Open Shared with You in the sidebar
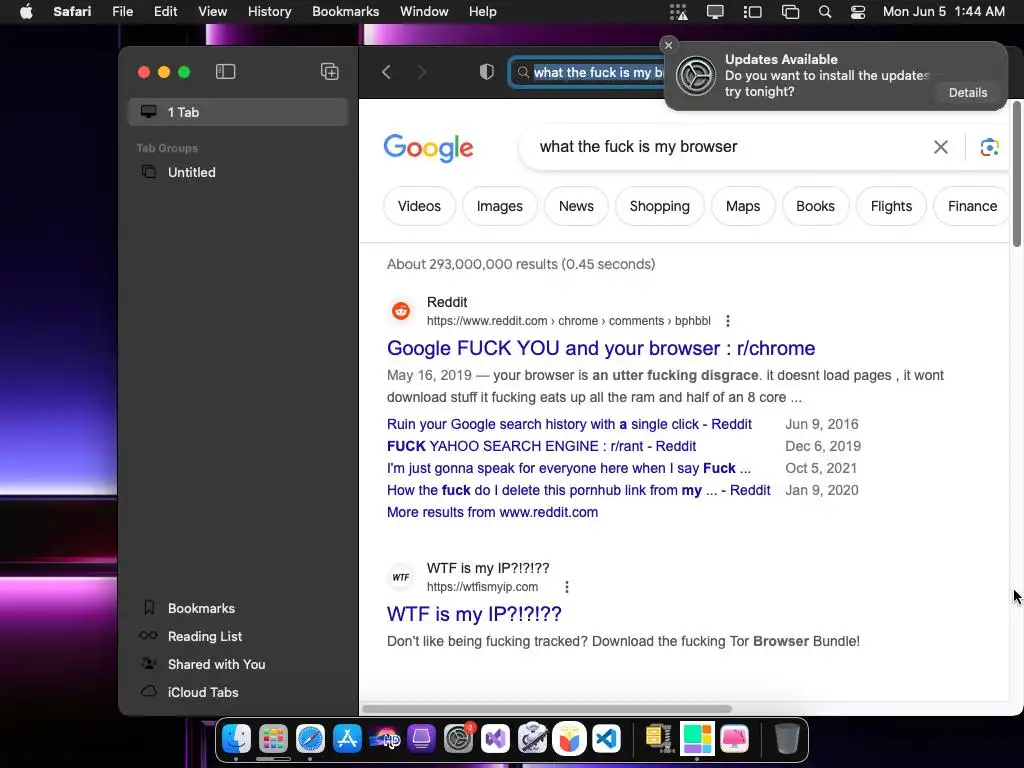1024x768 pixels. 216,665
